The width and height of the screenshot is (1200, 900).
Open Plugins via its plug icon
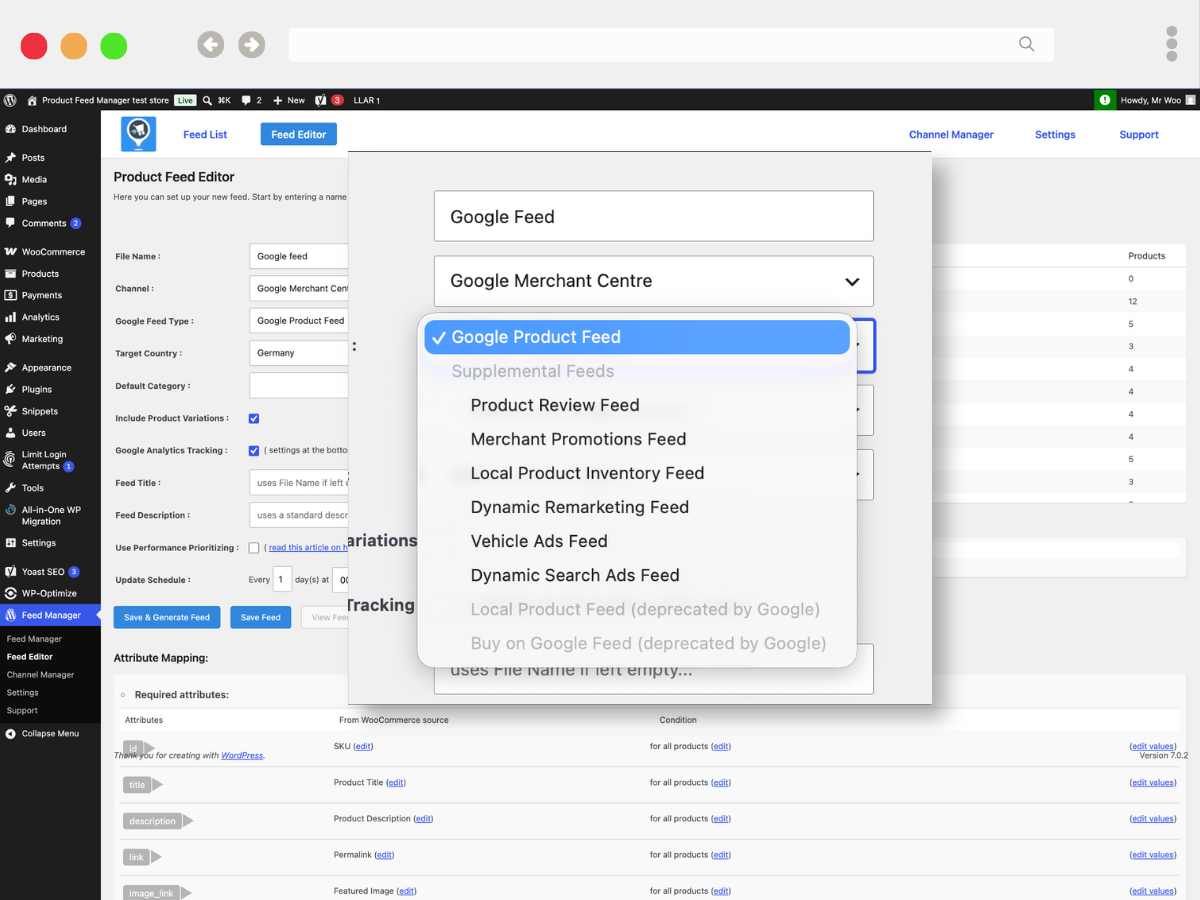click(10, 389)
